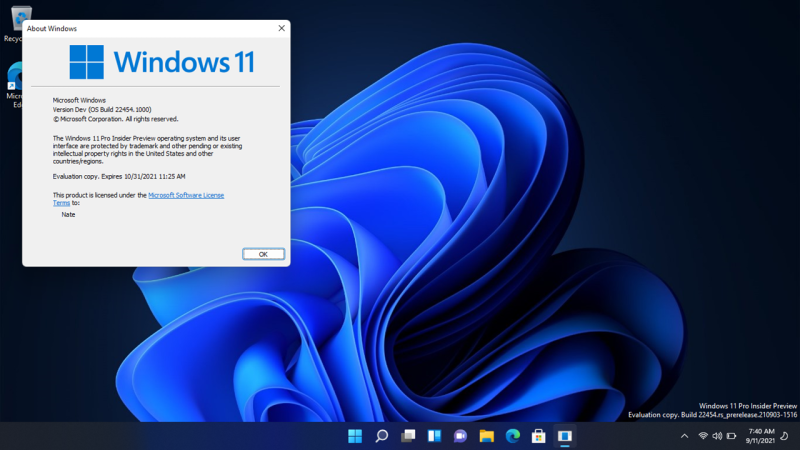
Task: Open Task View from the taskbar
Action: pyautogui.click(x=408, y=436)
